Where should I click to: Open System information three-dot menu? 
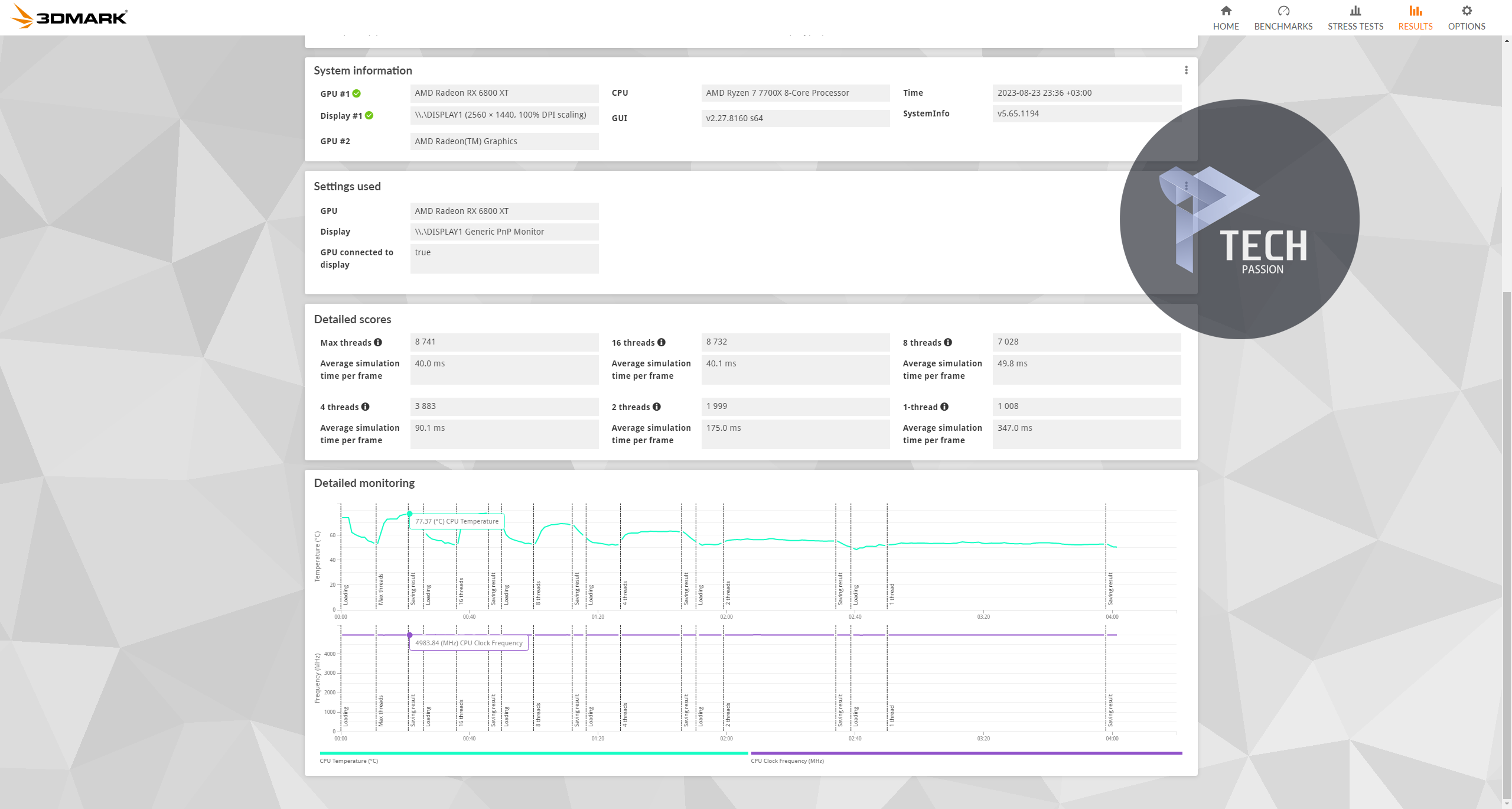(1186, 70)
